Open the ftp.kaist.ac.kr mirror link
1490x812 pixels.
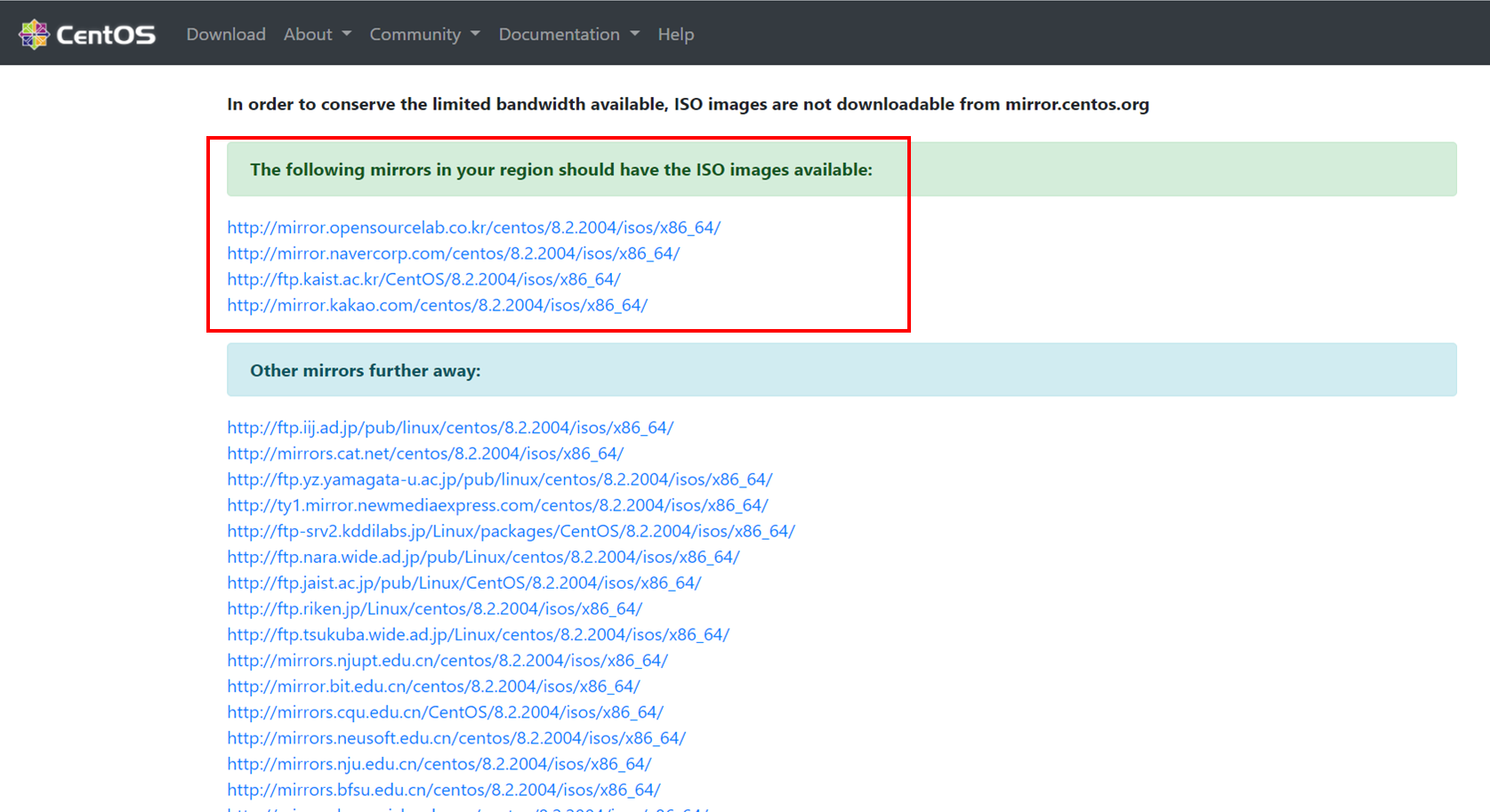(x=423, y=279)
